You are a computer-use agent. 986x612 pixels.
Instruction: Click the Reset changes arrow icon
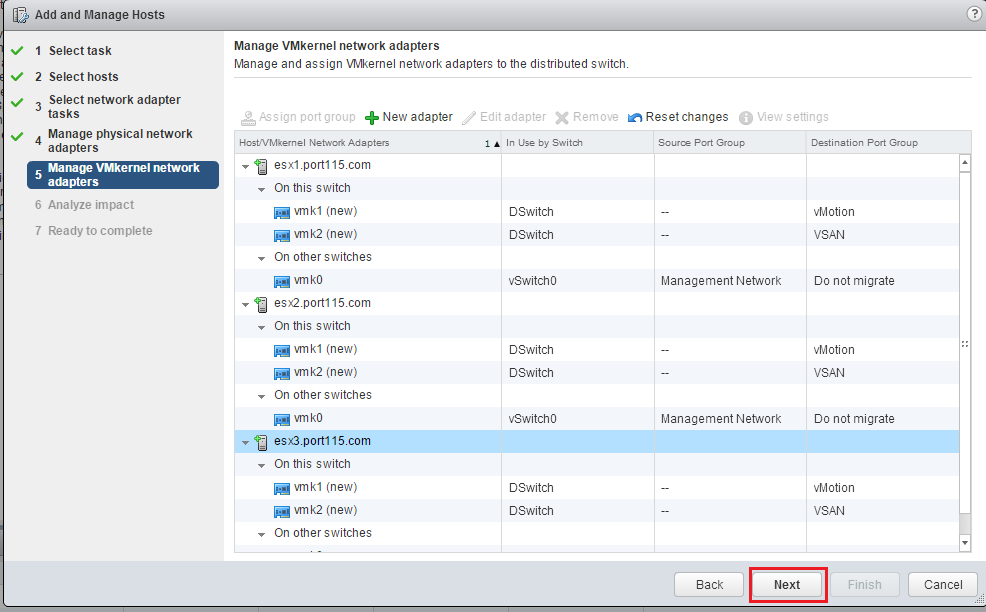[x=635, y=117]
